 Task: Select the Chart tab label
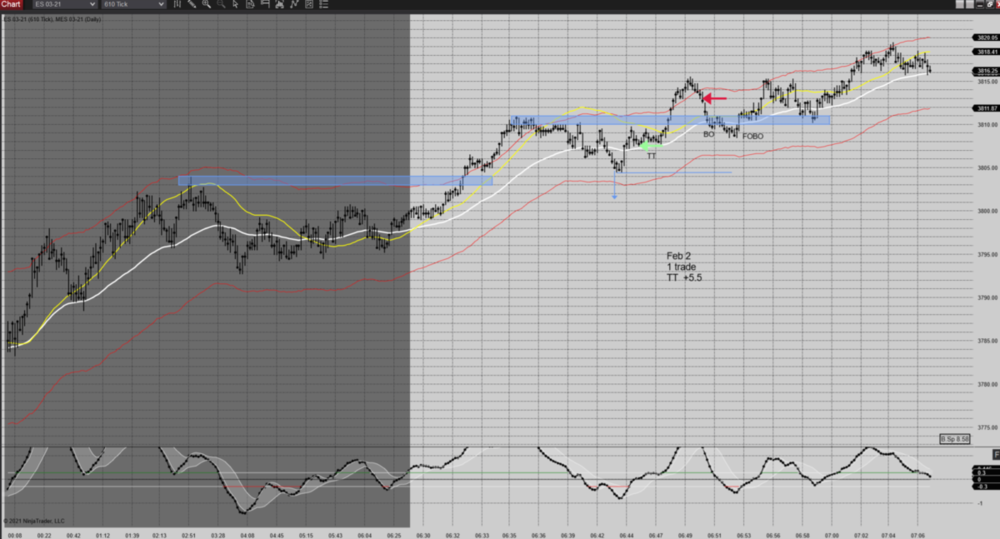pyautogui.click(x=12, y=5)
